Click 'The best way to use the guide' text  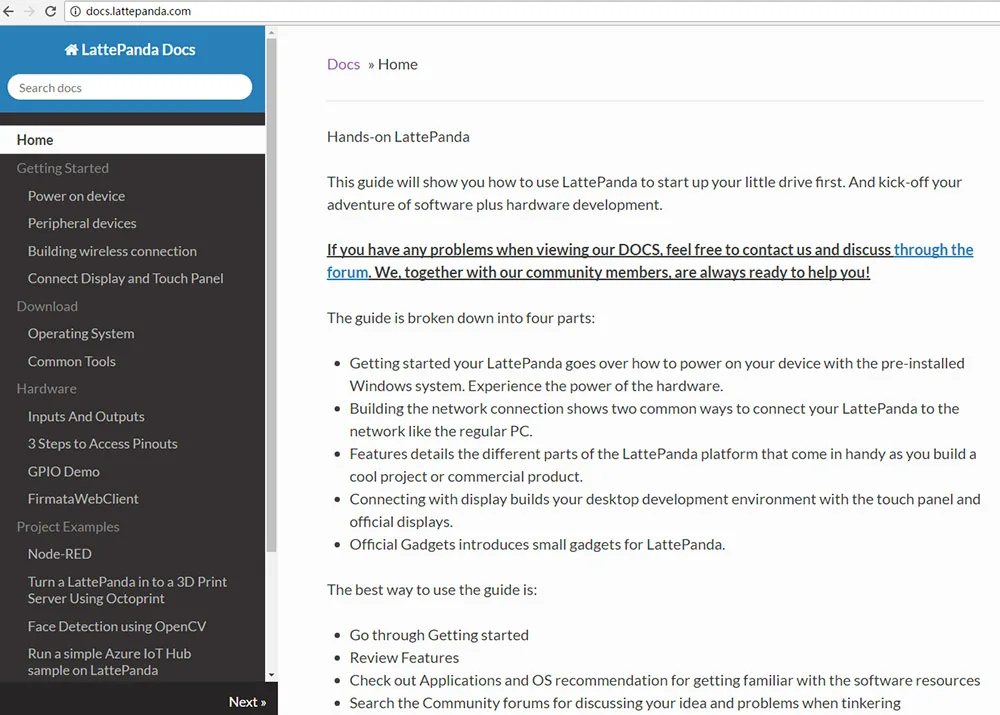432,589
